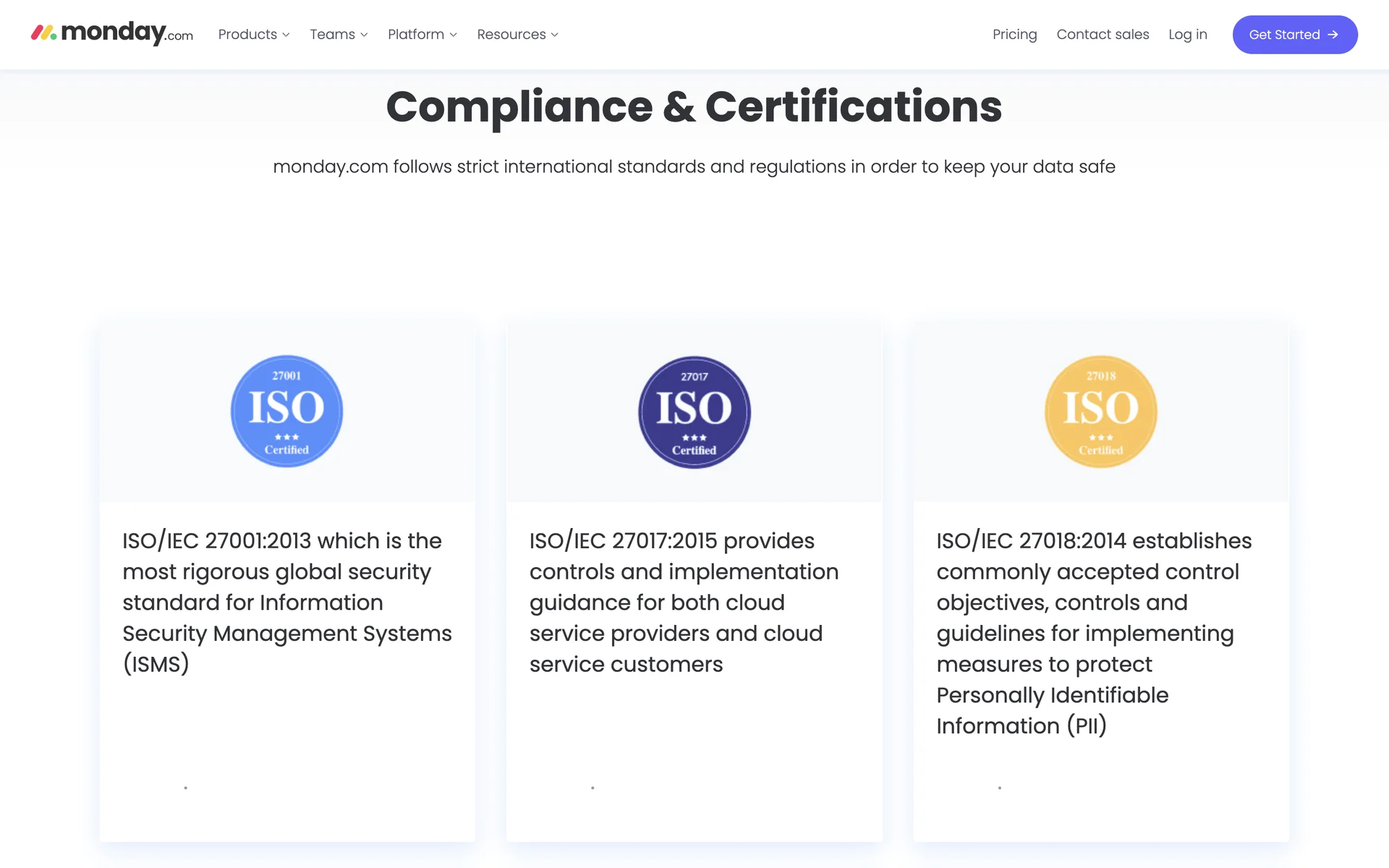1389x868 pixels.
Task: Click the Compliance & Certifications heading
Action: (x=694, y=107)
